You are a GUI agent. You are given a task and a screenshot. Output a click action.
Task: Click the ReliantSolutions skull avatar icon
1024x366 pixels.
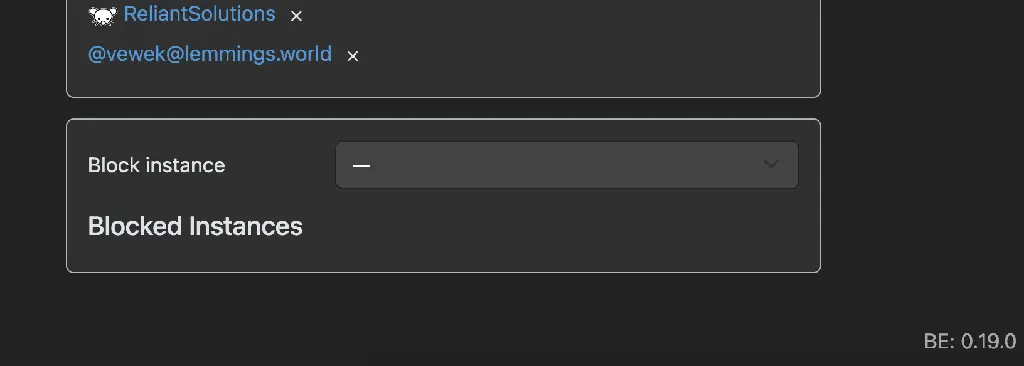[x=103, y=15]
